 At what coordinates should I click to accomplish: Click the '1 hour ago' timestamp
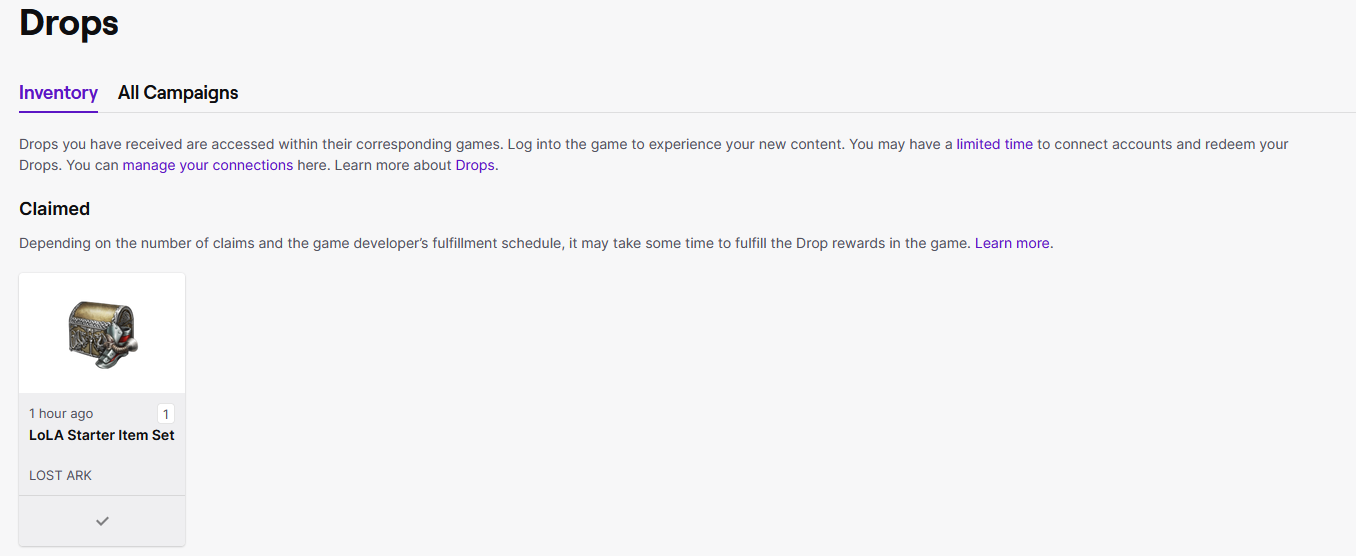click(x=61, y=414)
